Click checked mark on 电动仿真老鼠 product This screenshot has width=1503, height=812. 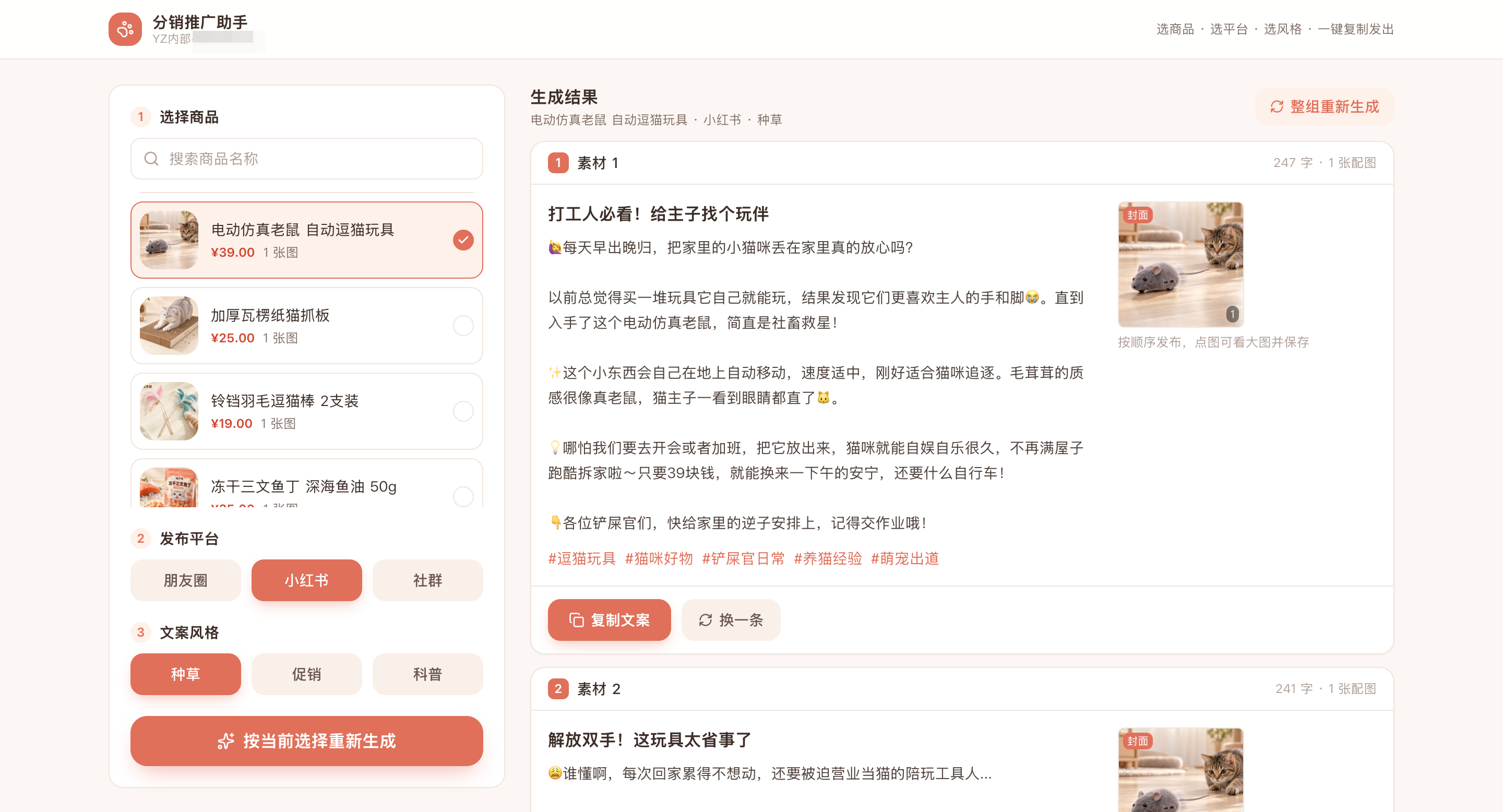(463, 240)
